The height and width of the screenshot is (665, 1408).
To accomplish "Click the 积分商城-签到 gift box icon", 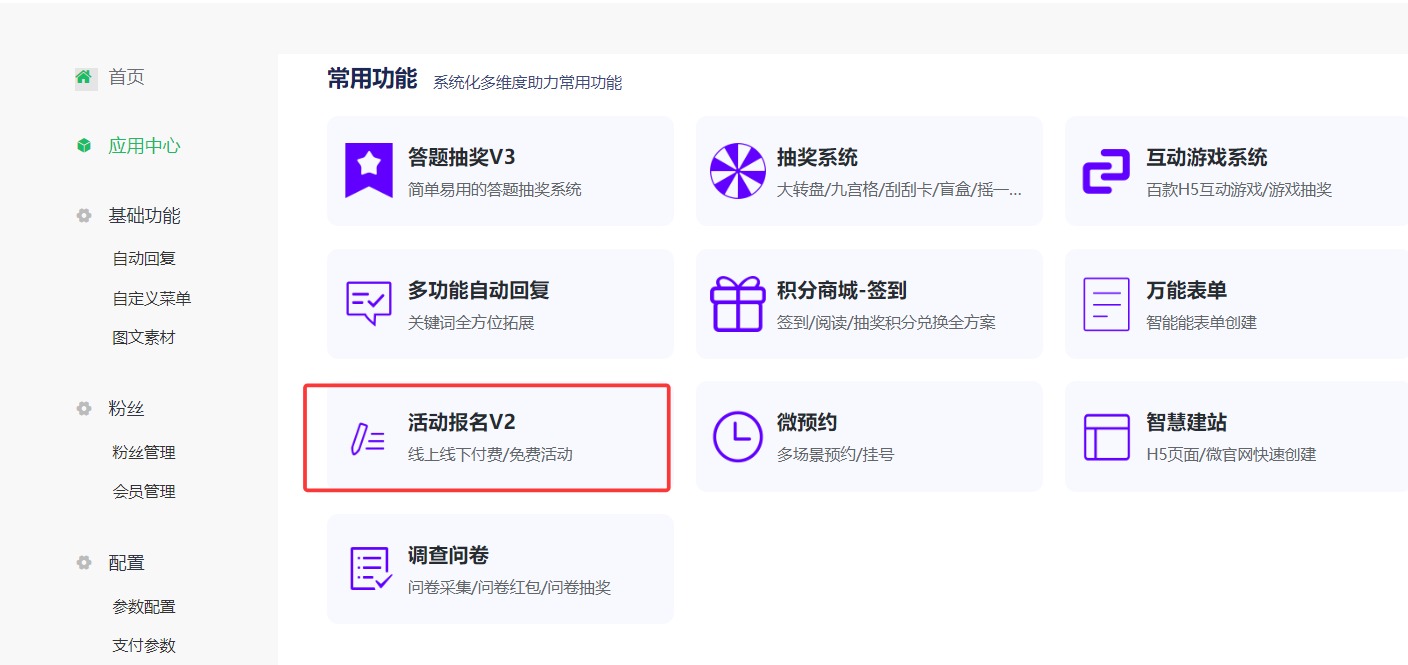I will pyautogui.click(x=737, y=304).
